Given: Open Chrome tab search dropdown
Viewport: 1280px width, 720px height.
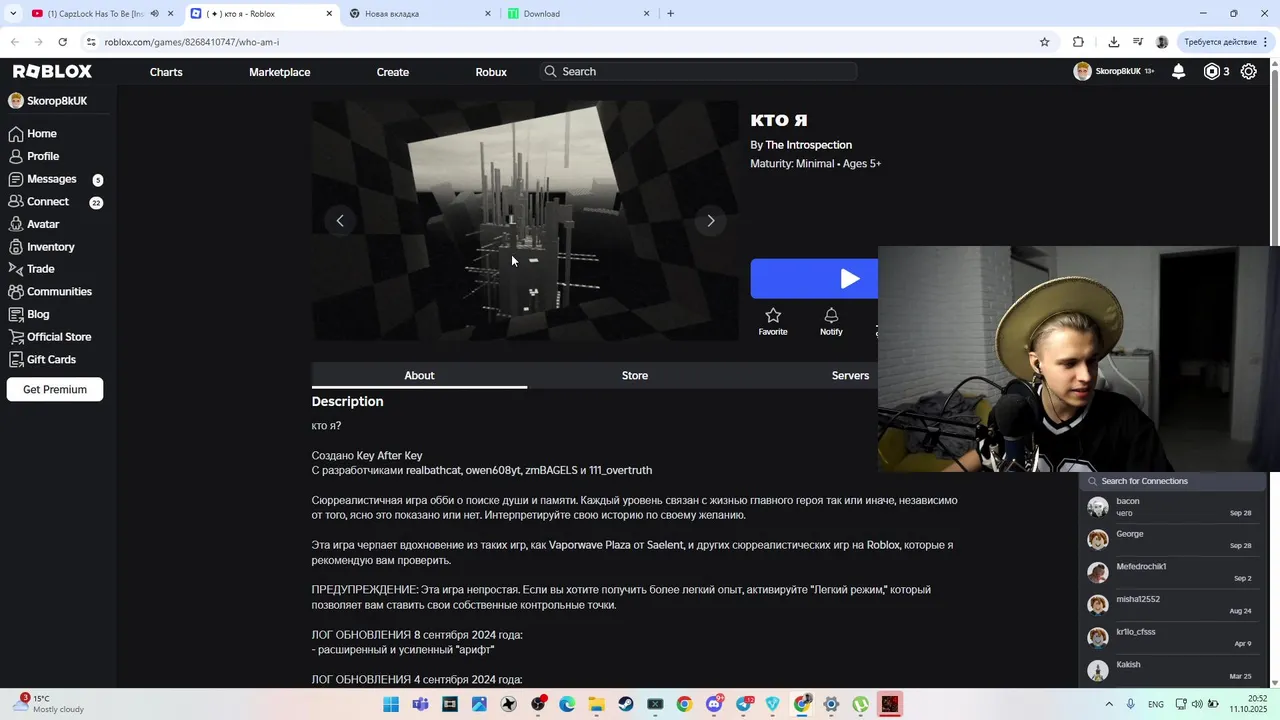Looking at the screenshot, I should (x=13, y=14).
